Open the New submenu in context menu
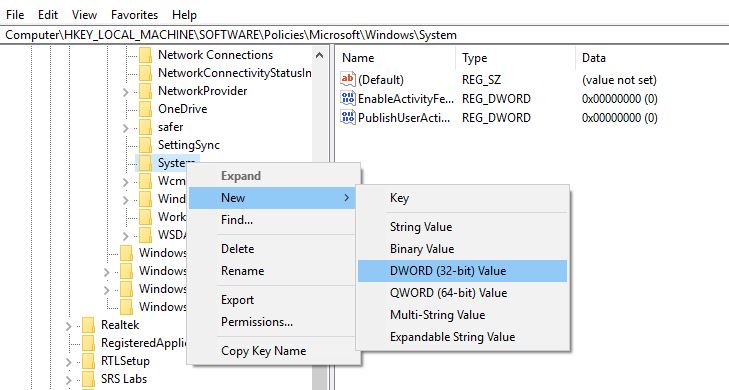The width and height of the screenshot is (729, 390). 273,198
